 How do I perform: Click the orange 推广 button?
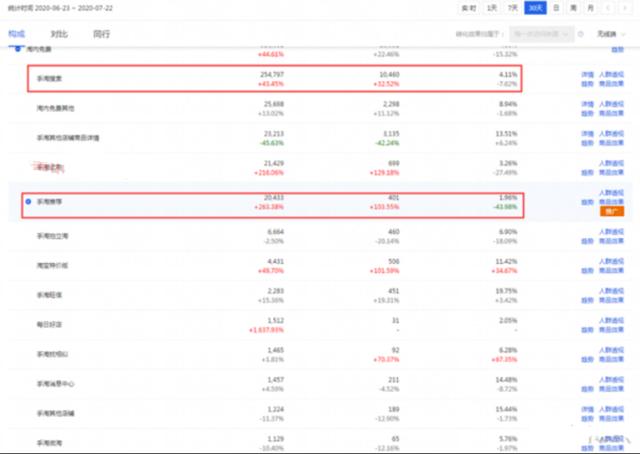click(x=612, y=211)
